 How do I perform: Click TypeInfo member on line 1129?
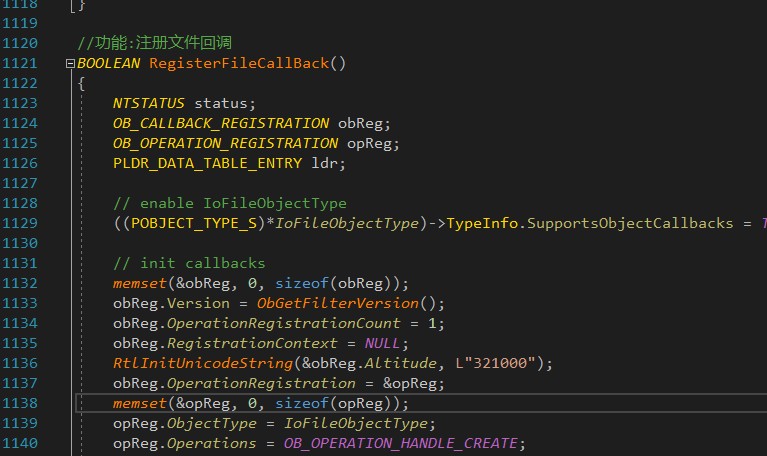coord(482,224)
